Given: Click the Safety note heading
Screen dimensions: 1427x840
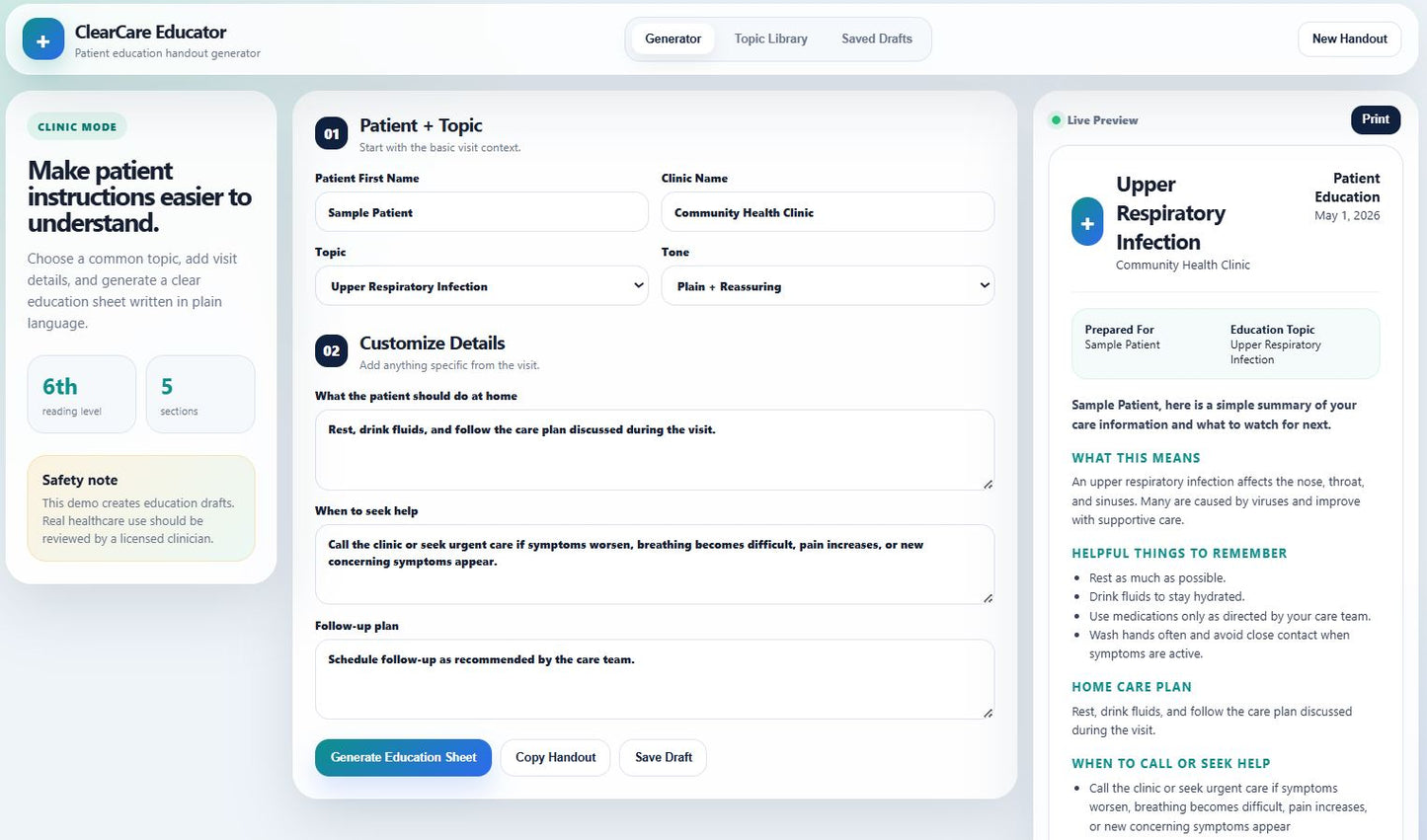Looking at the screenshot, I should 80,480.
